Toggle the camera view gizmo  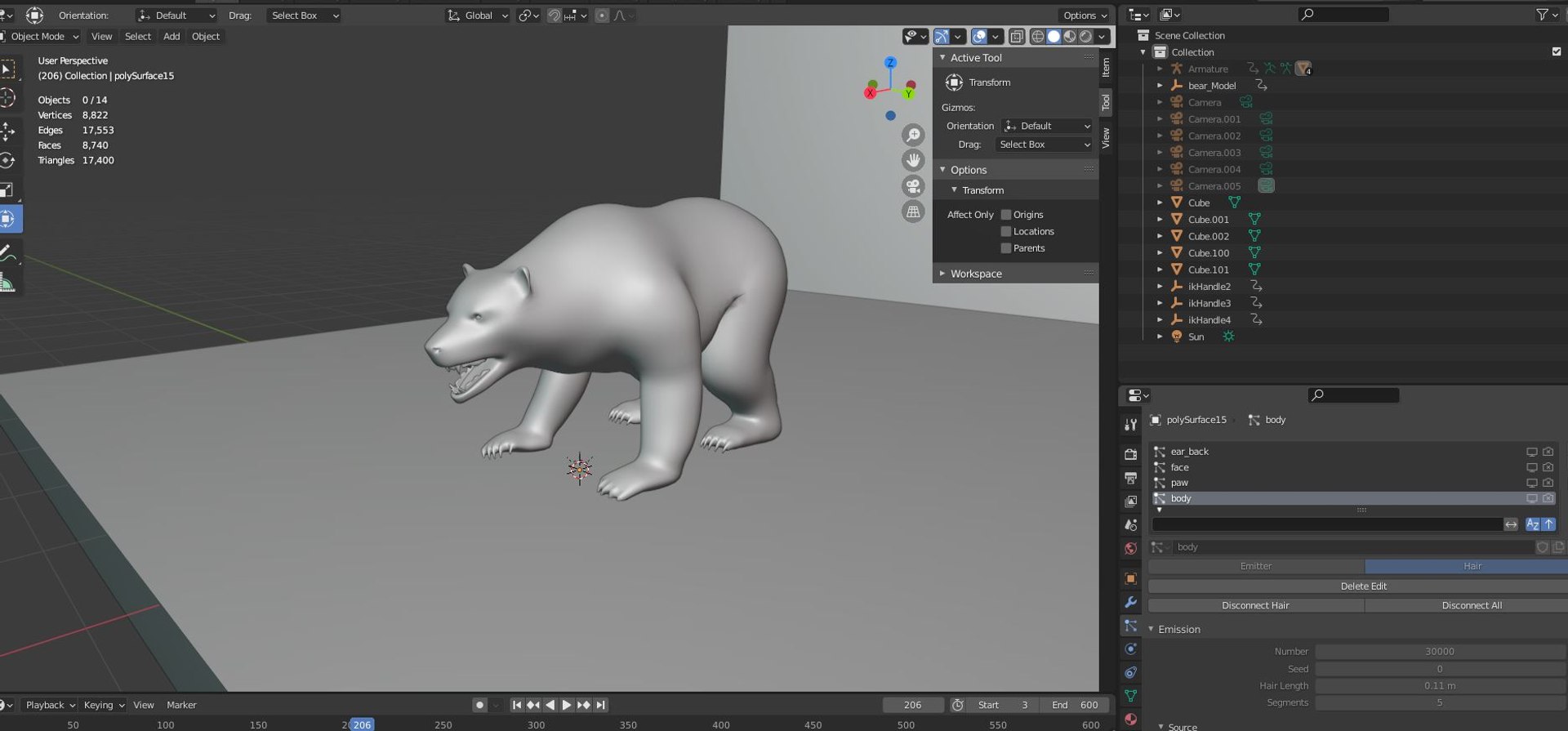(x=913, y=186)
